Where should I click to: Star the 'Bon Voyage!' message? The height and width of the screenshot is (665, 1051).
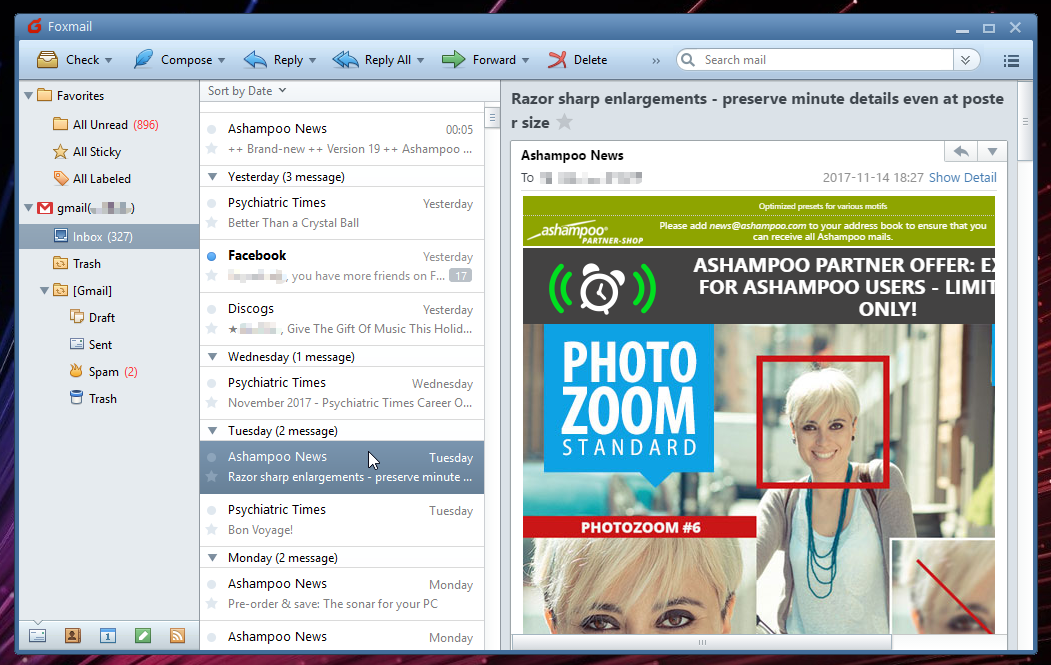[x=212, y=530]
